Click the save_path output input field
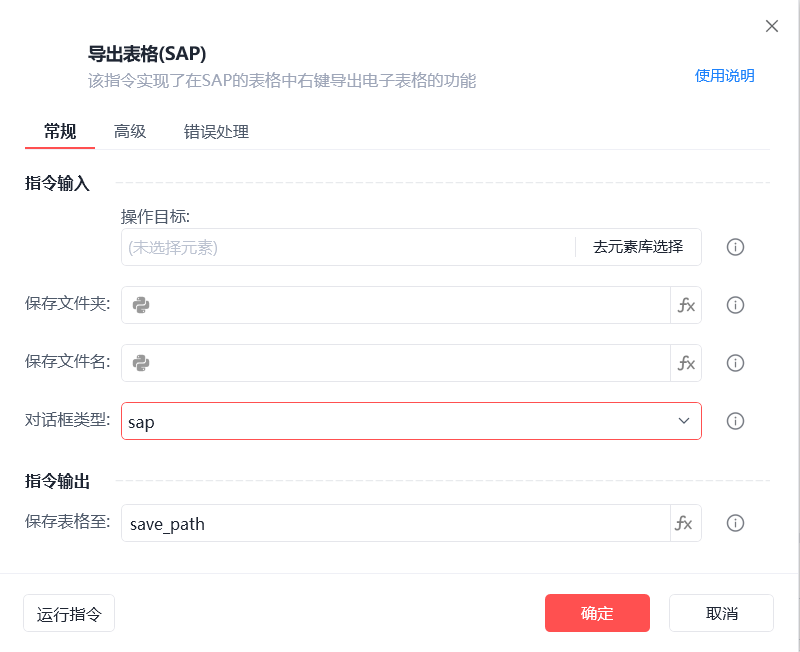This screenshot has width=800, height=652. (395, 523)
